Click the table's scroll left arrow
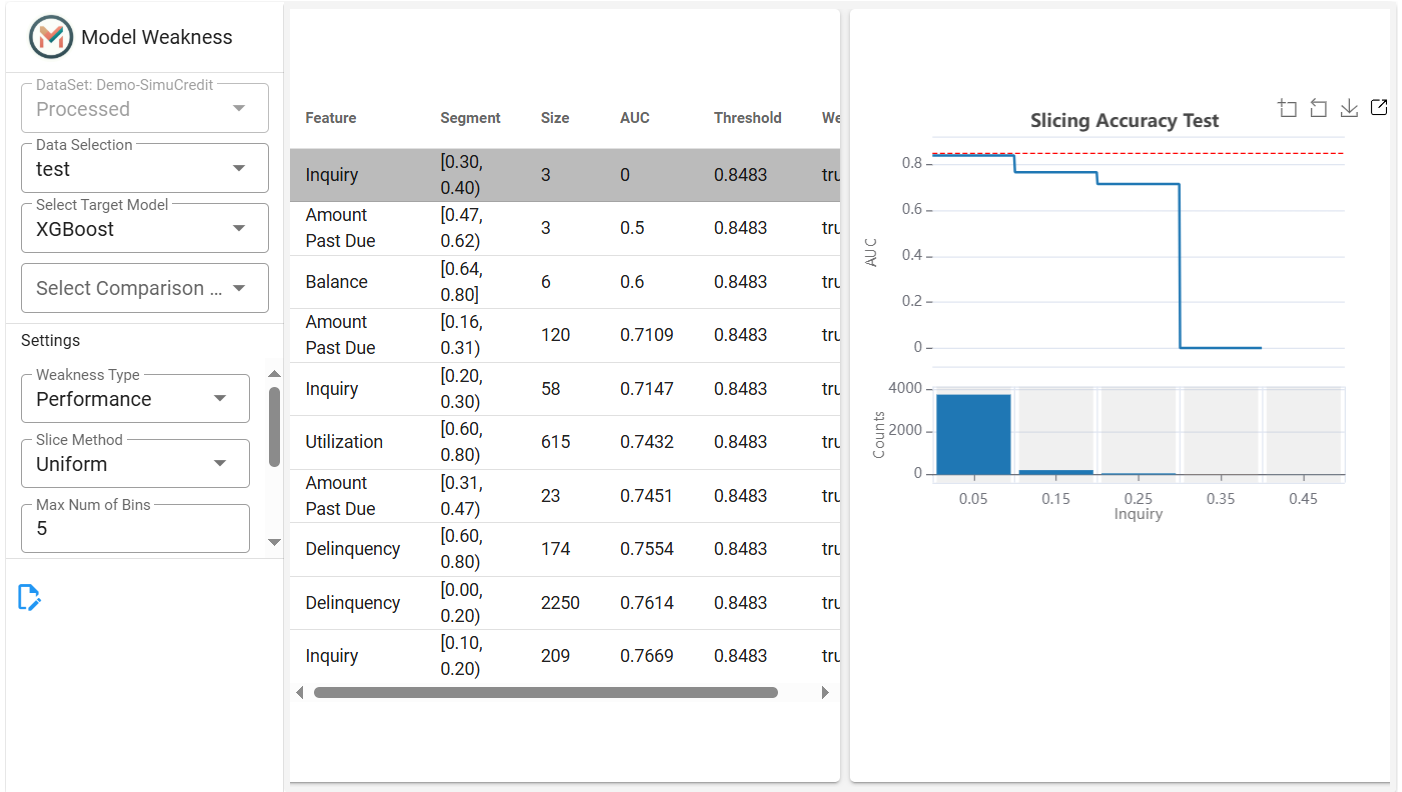Viewport: 1402px width, 792px height. click(x=299, y=692)
